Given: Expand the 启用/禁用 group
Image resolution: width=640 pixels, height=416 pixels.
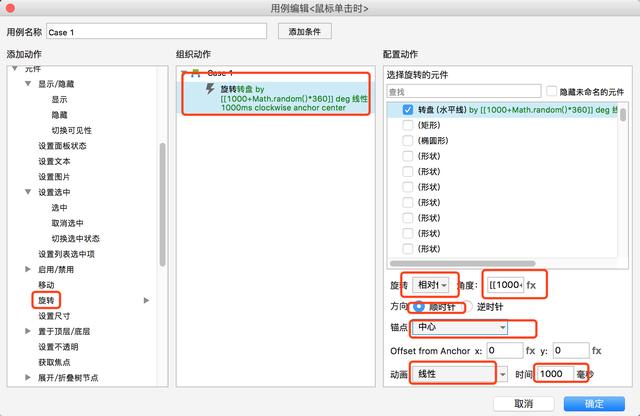Looking at the screenshot, I should 28,269.
